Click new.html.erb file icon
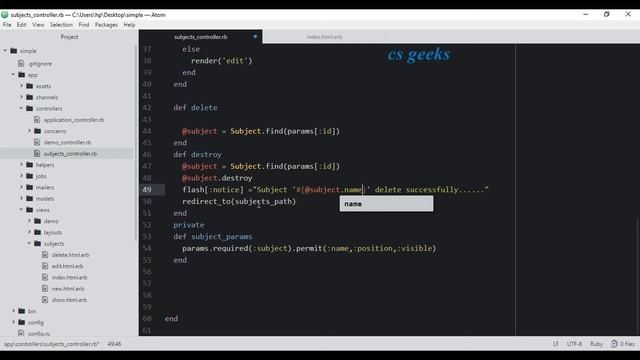The height and width of the screenshot is (360, 640). tap(45, 288)
